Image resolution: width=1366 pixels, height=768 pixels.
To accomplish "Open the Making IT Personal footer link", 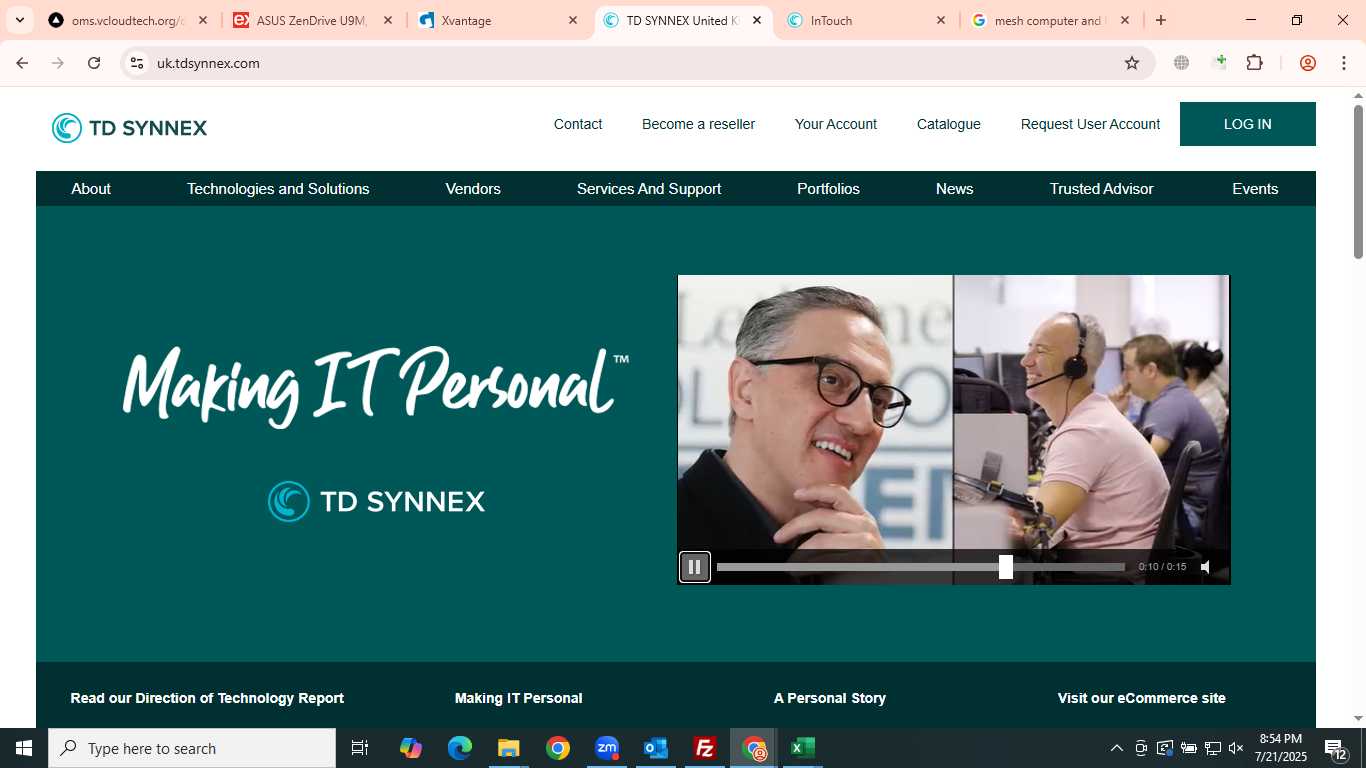I will click(518, 698).
